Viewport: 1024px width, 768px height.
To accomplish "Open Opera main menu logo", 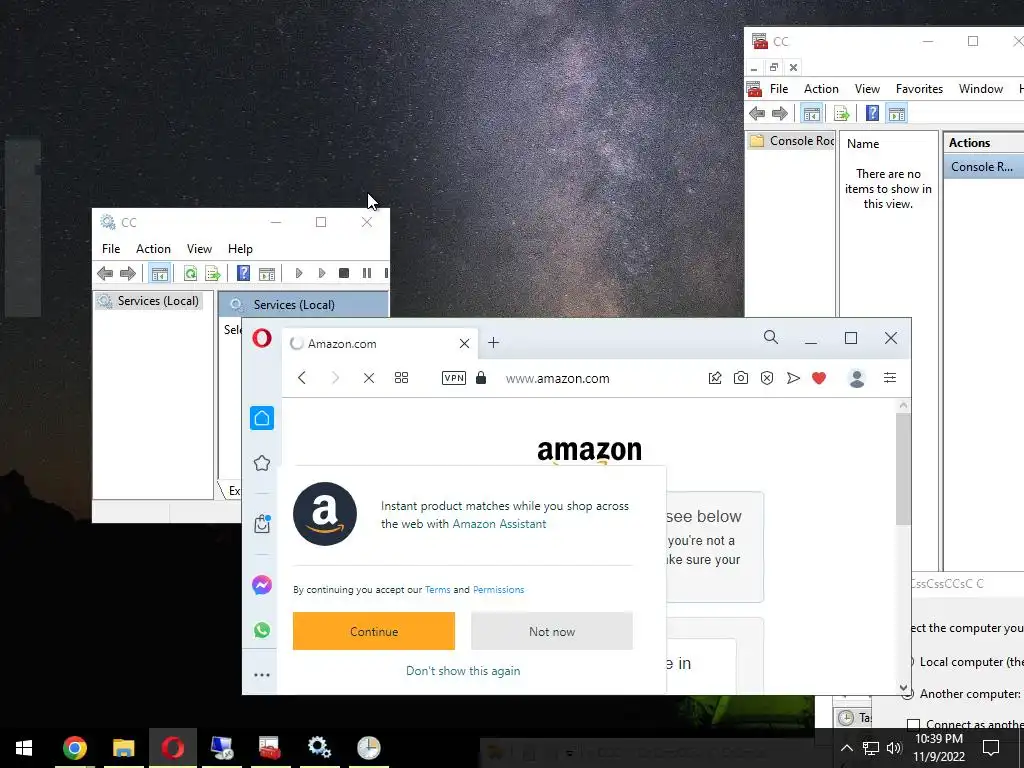I will click(262, 338).
